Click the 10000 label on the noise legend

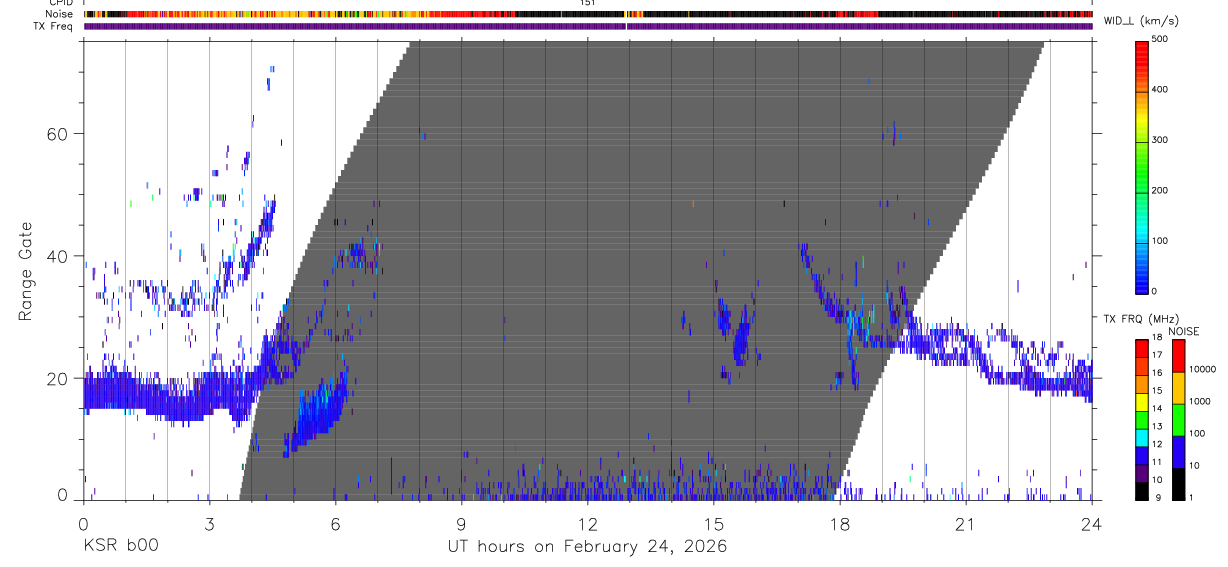(x=1204, y=369)
